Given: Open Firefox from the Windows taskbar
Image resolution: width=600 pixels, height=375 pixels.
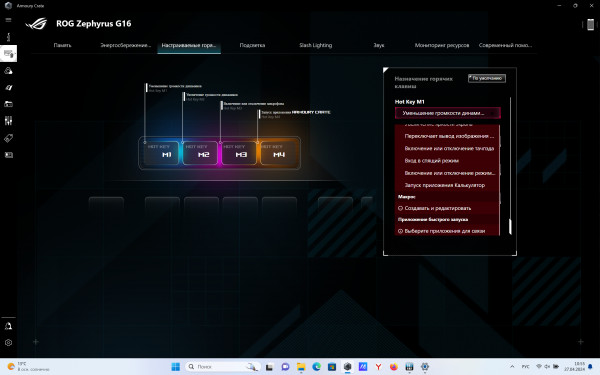Looking at the screenshot, I should coord(393,367).
